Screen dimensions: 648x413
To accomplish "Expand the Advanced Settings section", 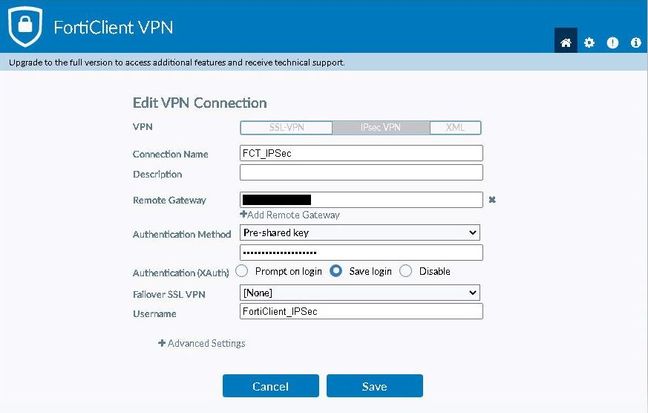I will pos(206,343).
